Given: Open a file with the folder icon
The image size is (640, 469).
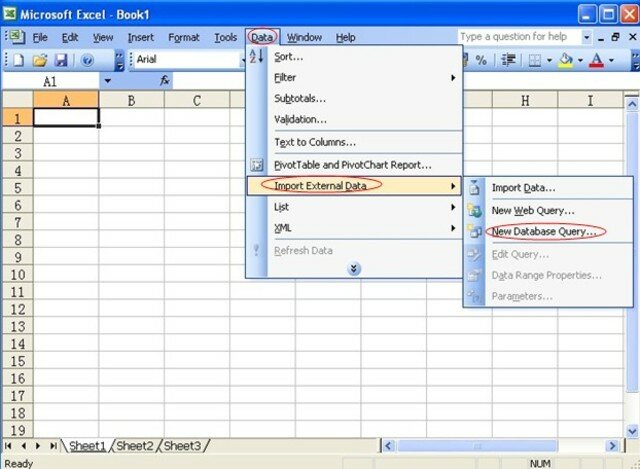Looking at the screenshot, I should 40,60.
